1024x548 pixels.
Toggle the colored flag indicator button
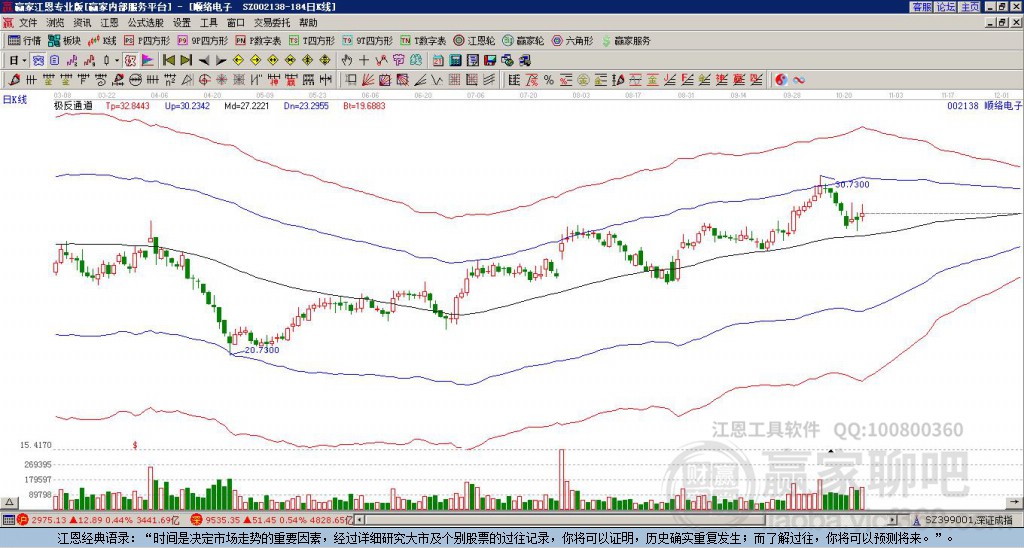click(148, 61)
